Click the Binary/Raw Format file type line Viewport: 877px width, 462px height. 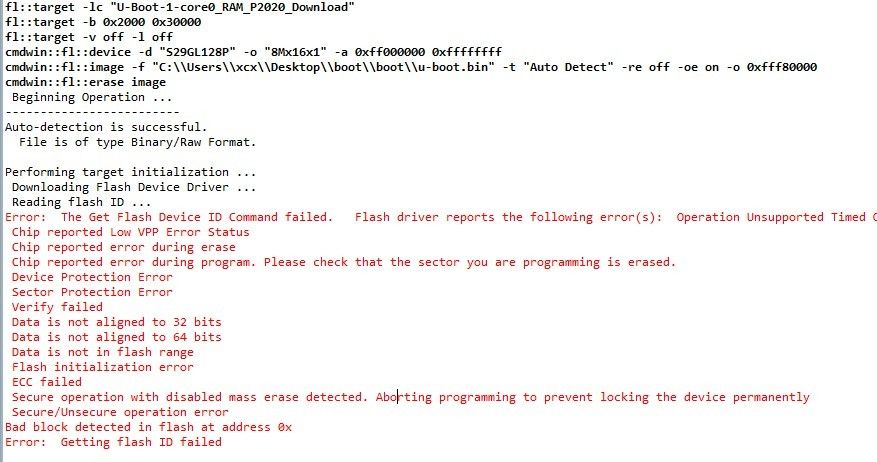tap(130, 142)
